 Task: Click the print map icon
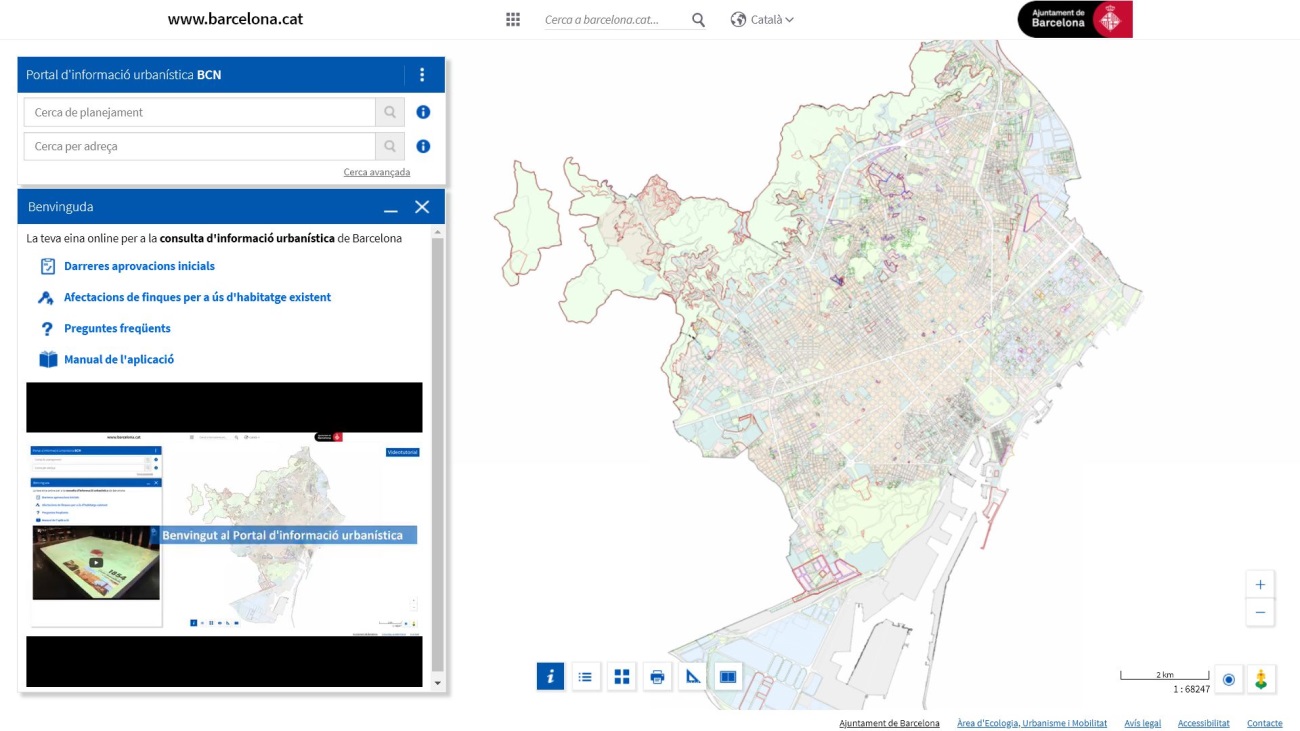[x=657, y=677]
